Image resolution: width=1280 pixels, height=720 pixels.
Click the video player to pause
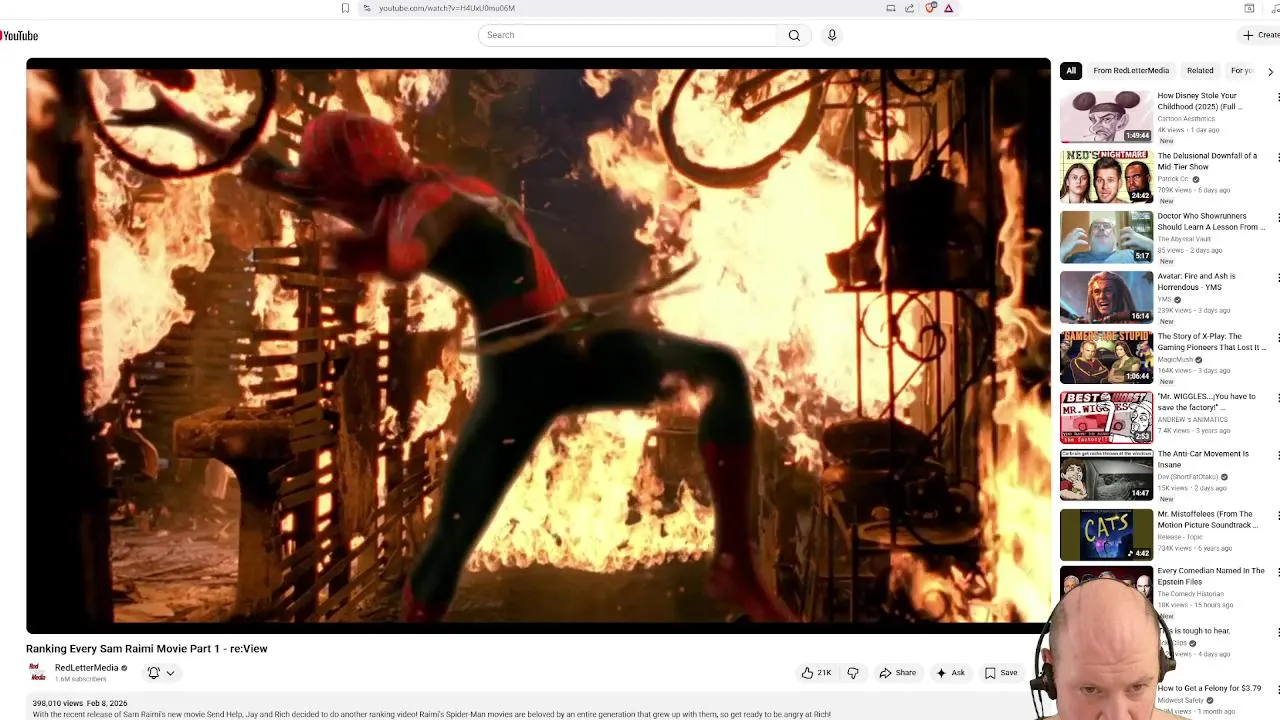538,346
